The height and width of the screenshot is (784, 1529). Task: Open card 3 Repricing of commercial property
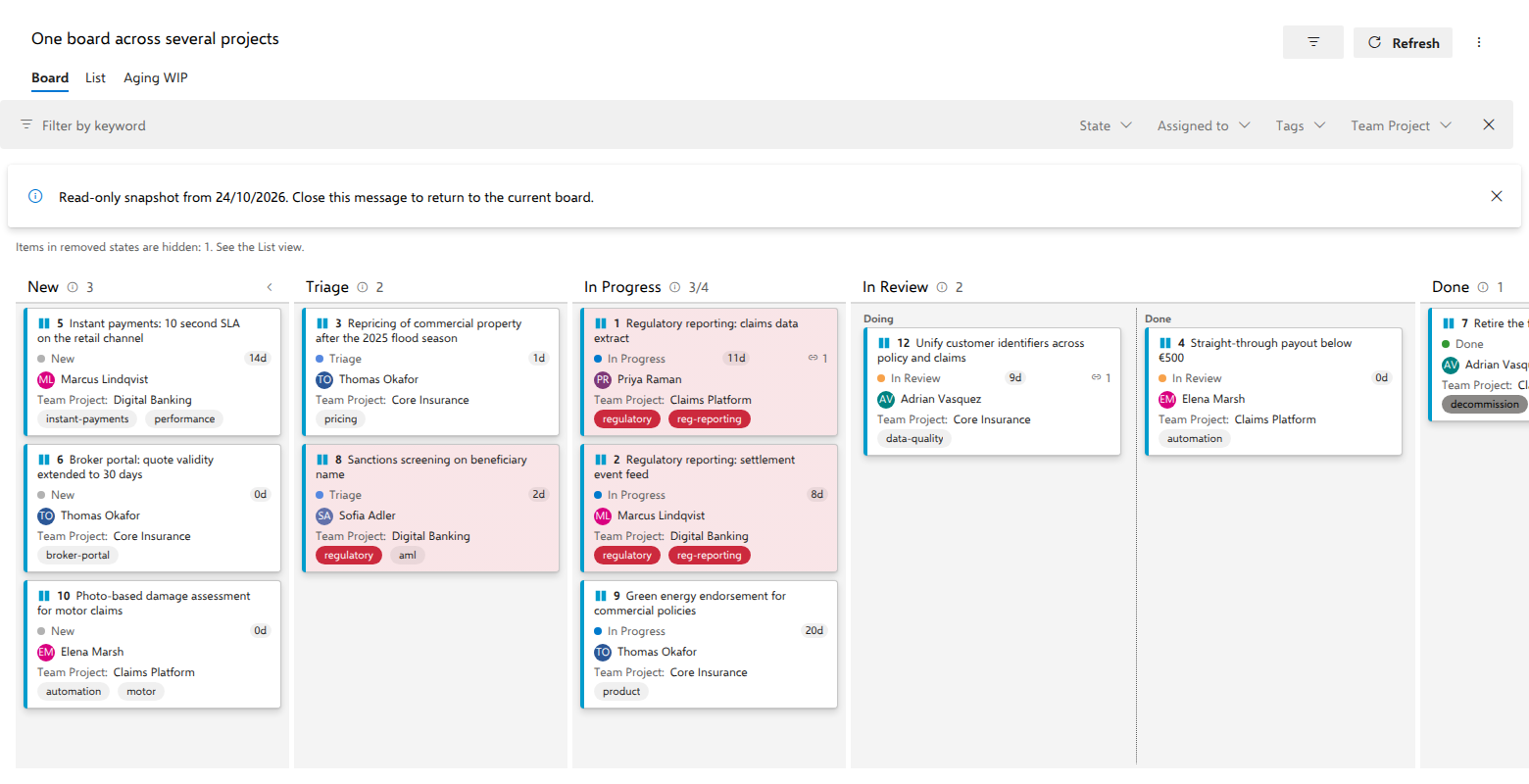tap(419, 330)
